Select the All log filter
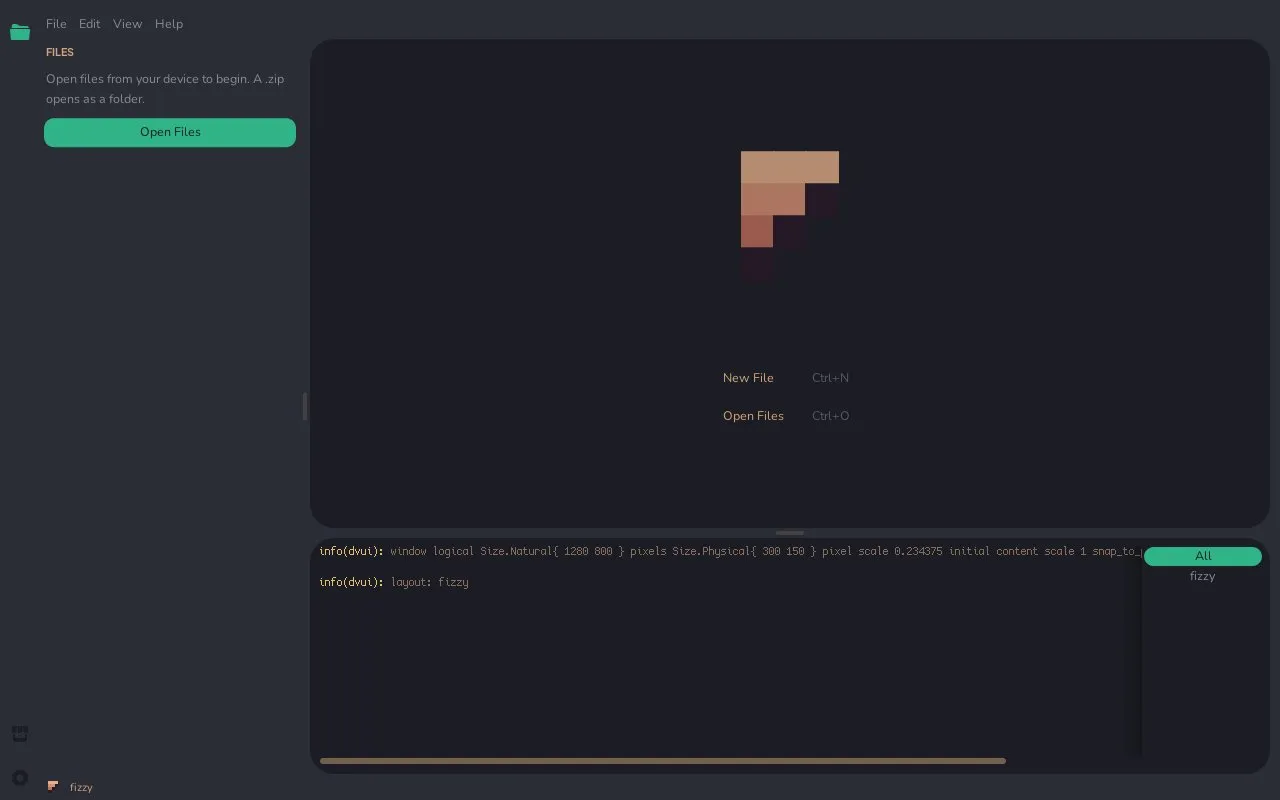Screen dimensions: 1280x800 coord(1203,556)
